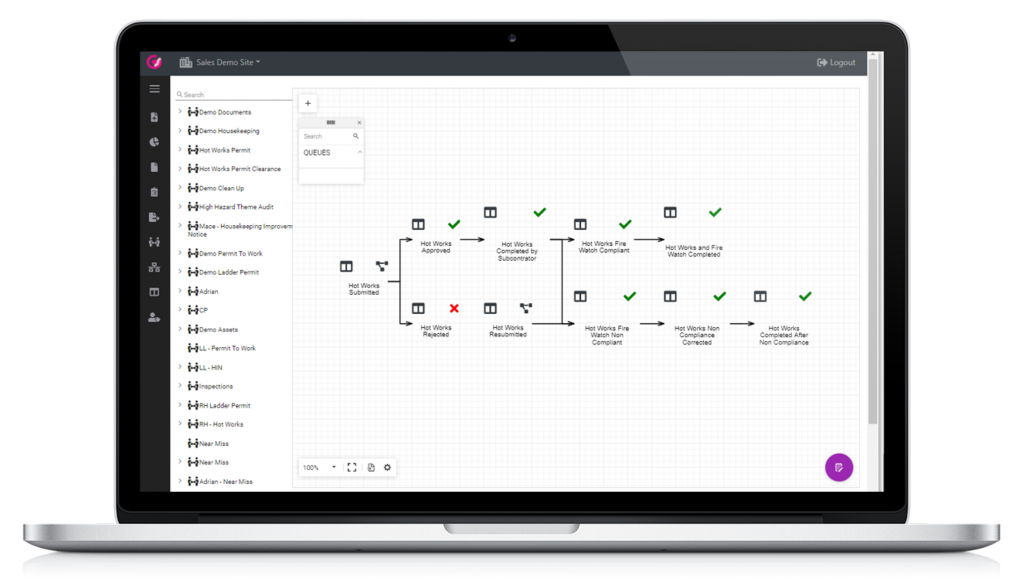Viewport: 1024px width, 581px height.
Task: Select Hot Works Permit in the tree
Action: pos(224,150)
